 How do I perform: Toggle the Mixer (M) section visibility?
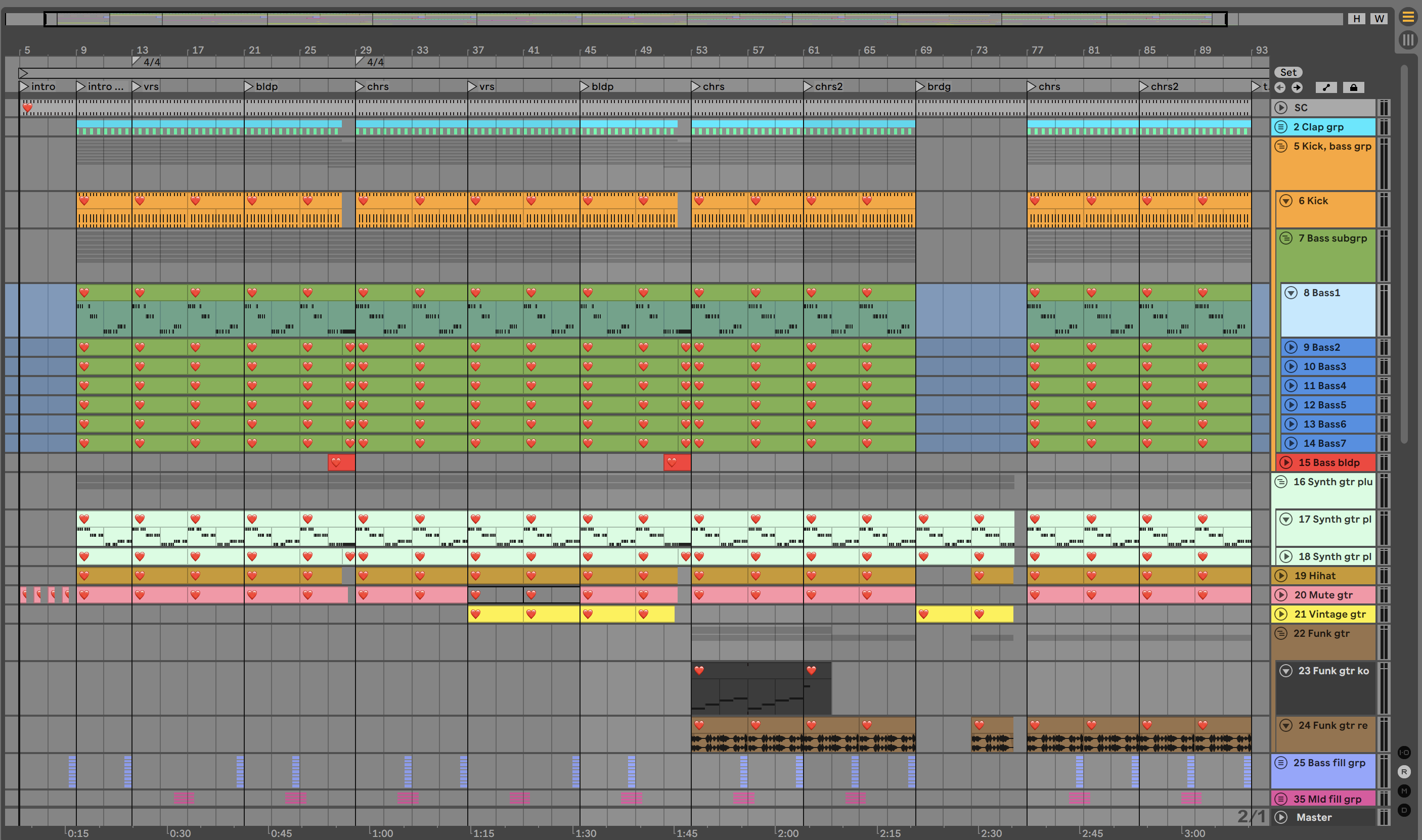coord(1404,791)
